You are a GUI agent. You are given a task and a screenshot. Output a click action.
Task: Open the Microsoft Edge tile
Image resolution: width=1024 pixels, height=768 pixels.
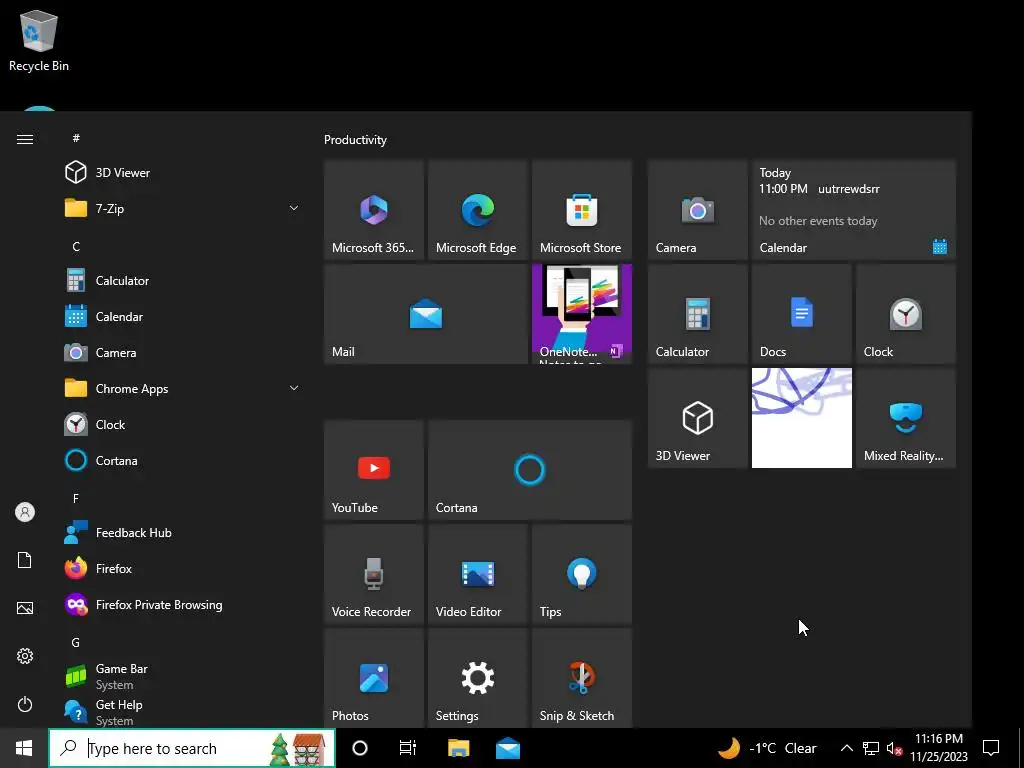(x=477, y=210)
